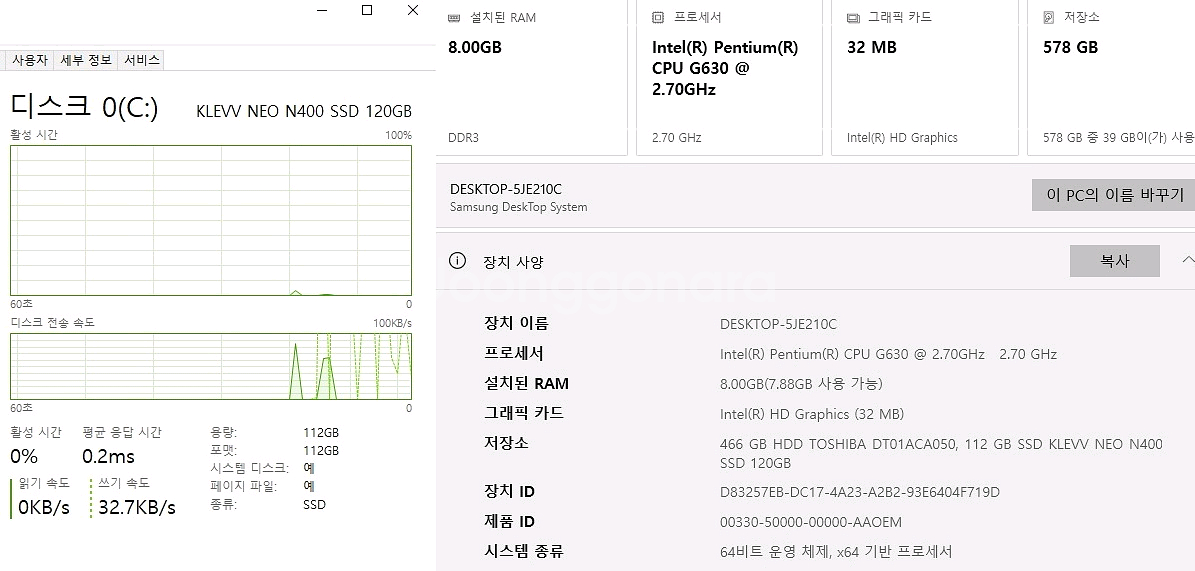Screen dimensions: 1195x571
Task: Maximize the Task Manager window
Action: (367, 11)
